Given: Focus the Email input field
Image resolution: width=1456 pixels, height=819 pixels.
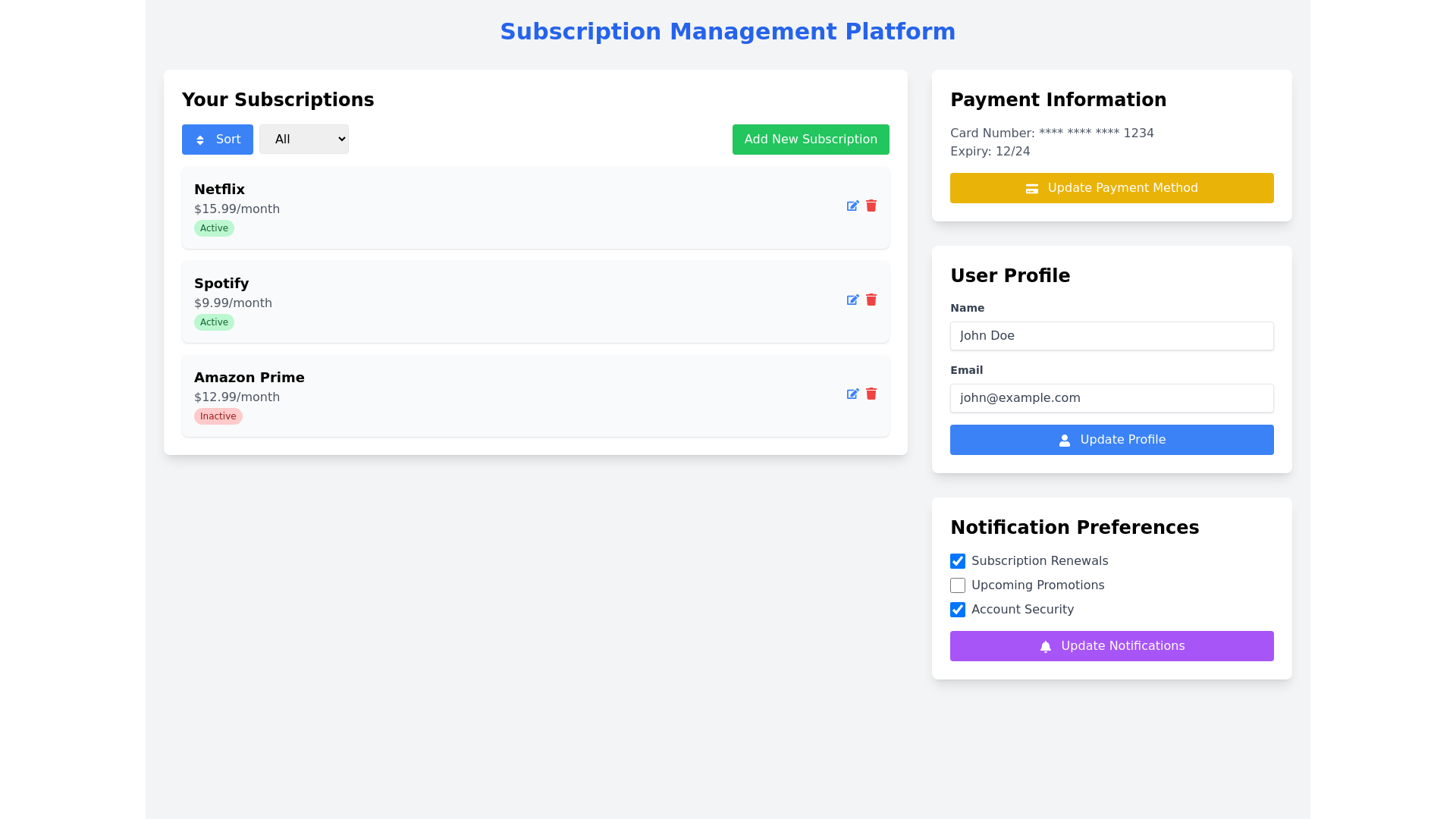Looking at the screenshot, I should 1112,398.
